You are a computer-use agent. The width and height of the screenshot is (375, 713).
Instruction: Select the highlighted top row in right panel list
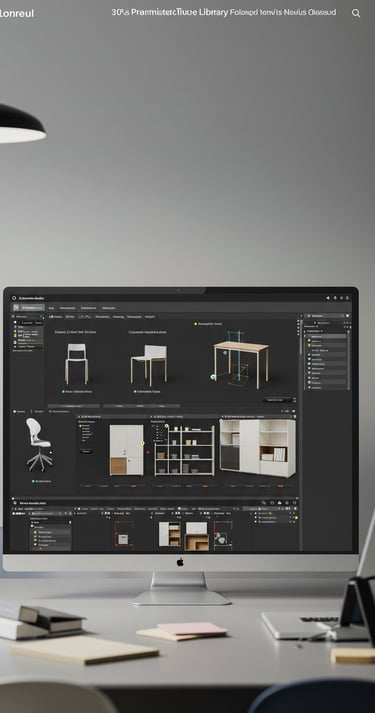[326, 336]
